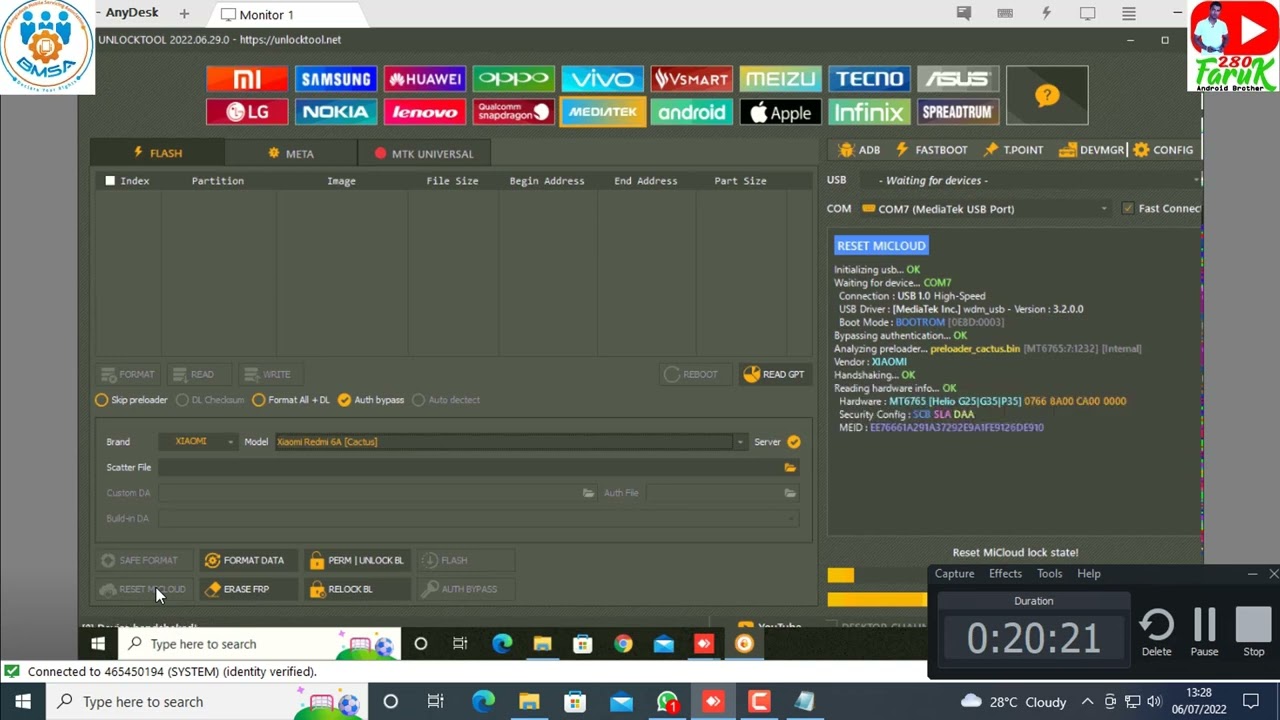Select the Lenovo brand logo

tap(425, 112)
